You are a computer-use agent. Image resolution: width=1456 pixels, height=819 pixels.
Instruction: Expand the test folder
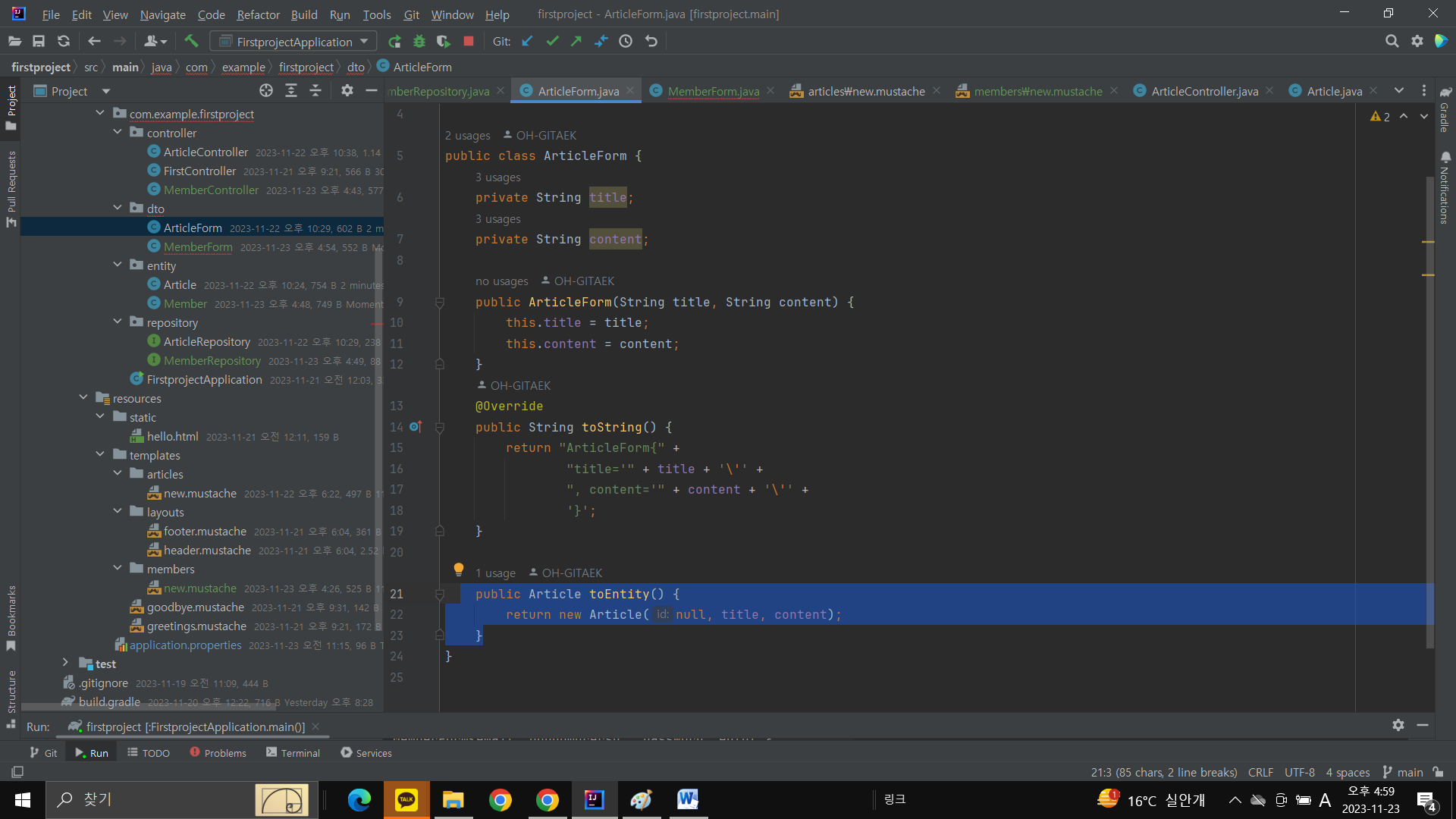pyautogui.click(x=65, y=664)
